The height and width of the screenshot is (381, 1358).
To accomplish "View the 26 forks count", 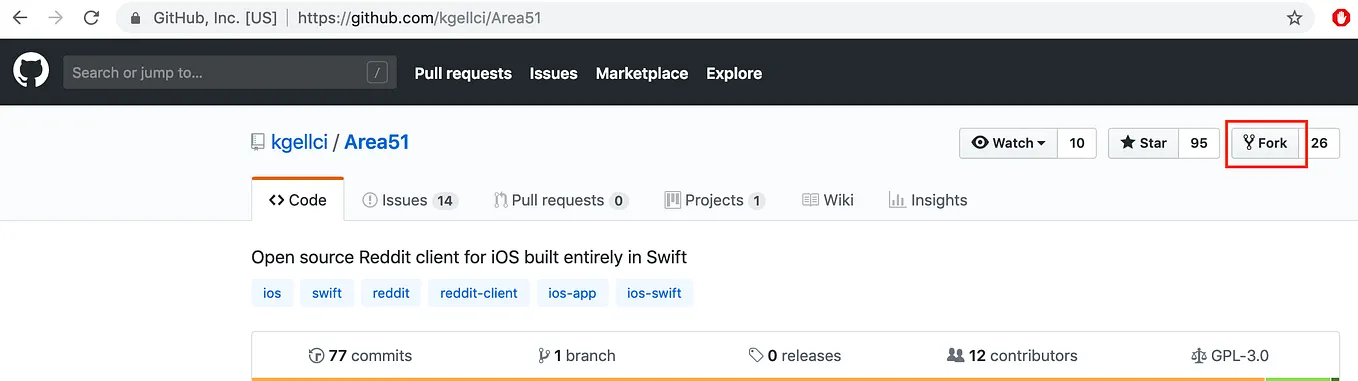I will click(1319, 143).
